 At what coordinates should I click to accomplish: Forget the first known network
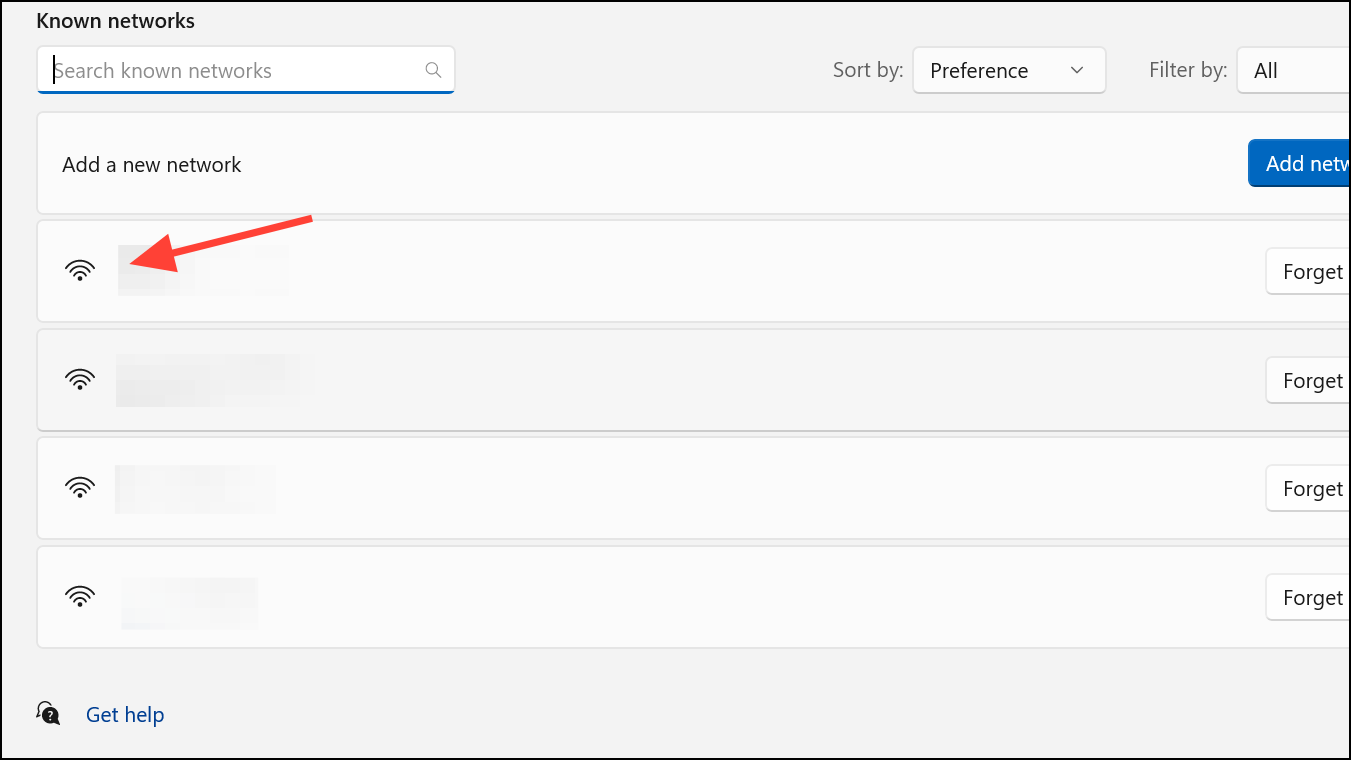[x=1308, y=271]
